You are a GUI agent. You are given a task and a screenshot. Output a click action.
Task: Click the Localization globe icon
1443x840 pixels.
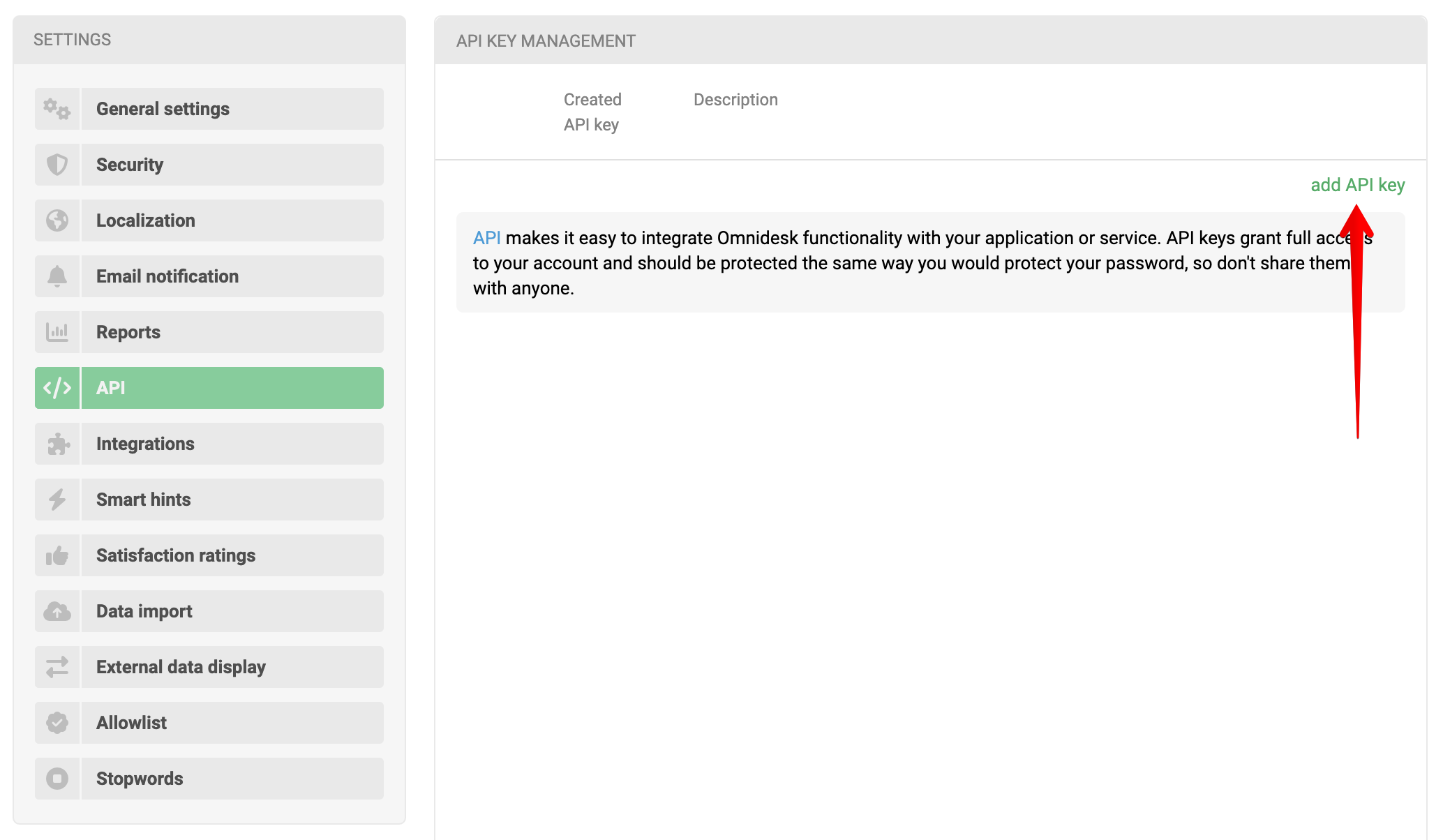[x=56, y=221]
